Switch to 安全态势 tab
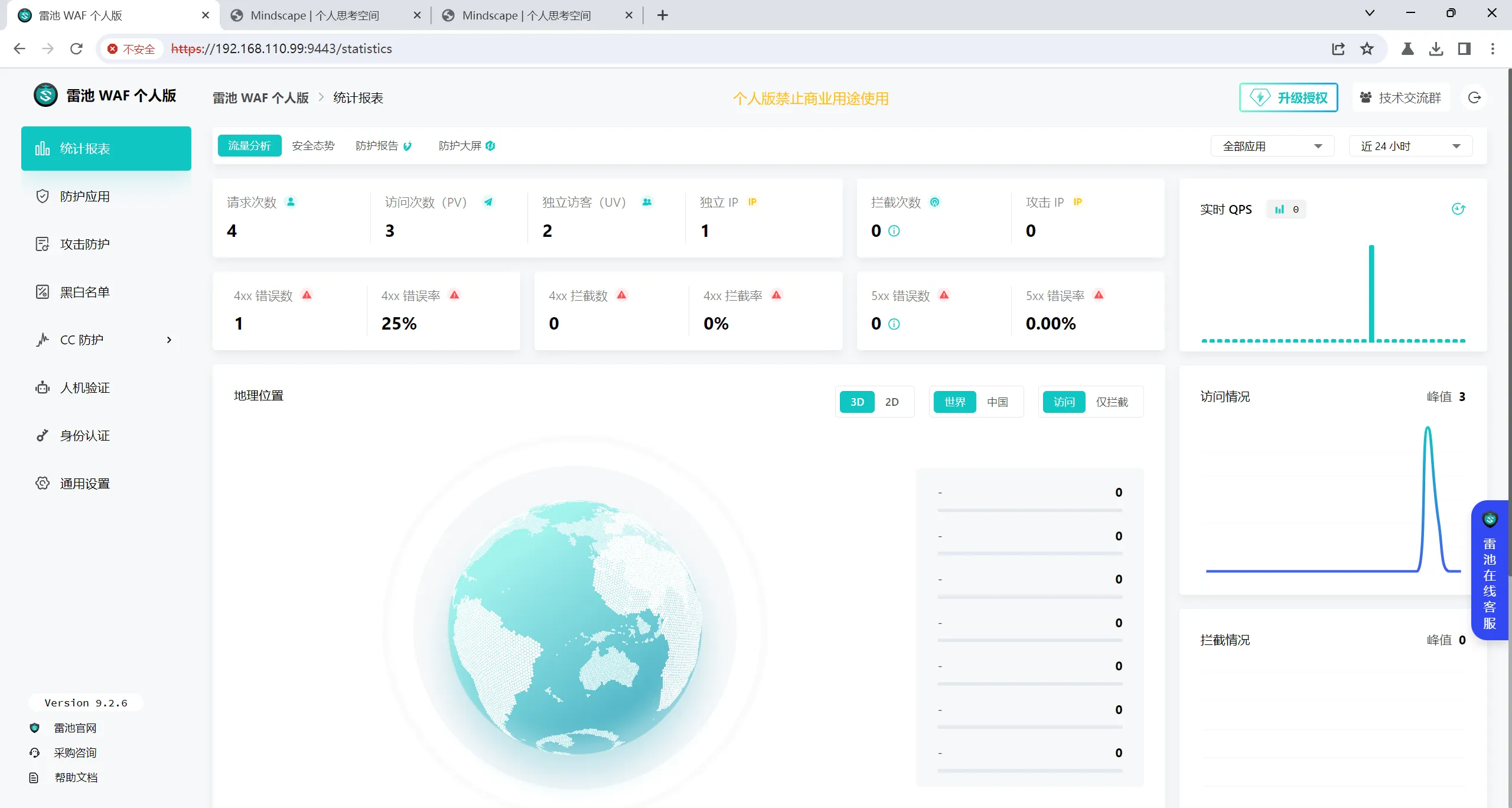This screenshot has height=808, width=1512. click(313, 145)
